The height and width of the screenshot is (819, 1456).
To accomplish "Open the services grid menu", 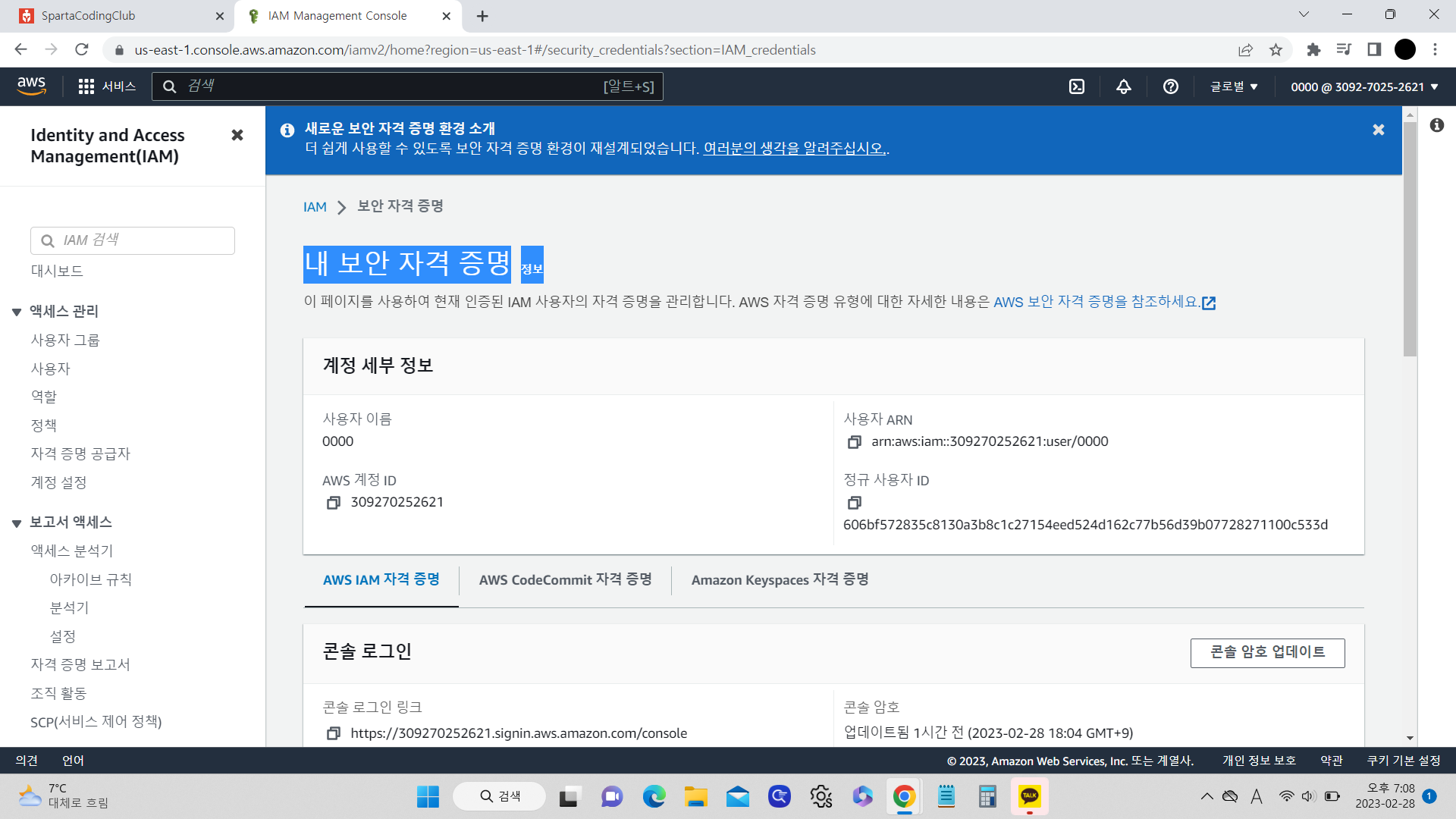I will click(x=107, y=86).
